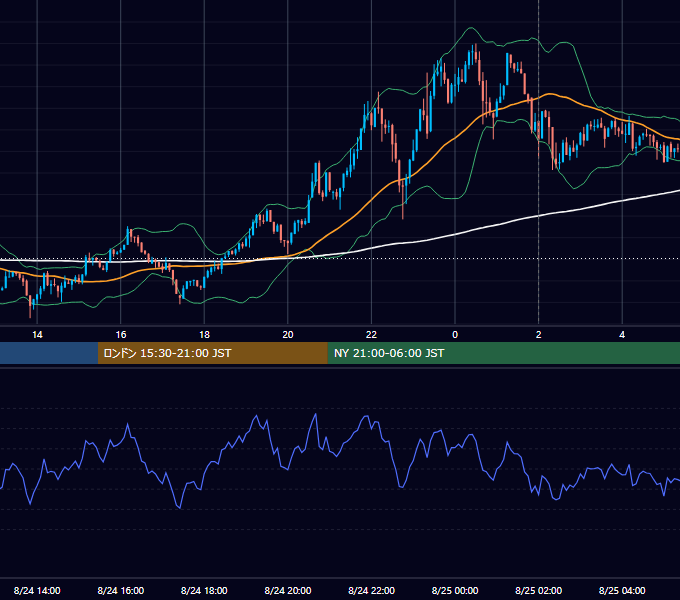
Task: Click hour label 20 on price chart axis
Action: point(288,334)
